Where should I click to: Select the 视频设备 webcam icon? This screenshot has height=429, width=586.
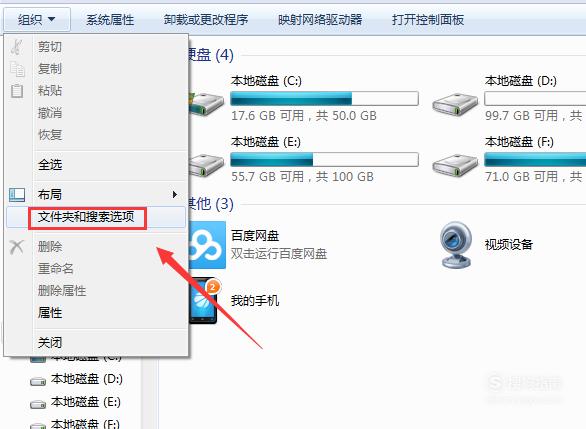tap(455, 245)
